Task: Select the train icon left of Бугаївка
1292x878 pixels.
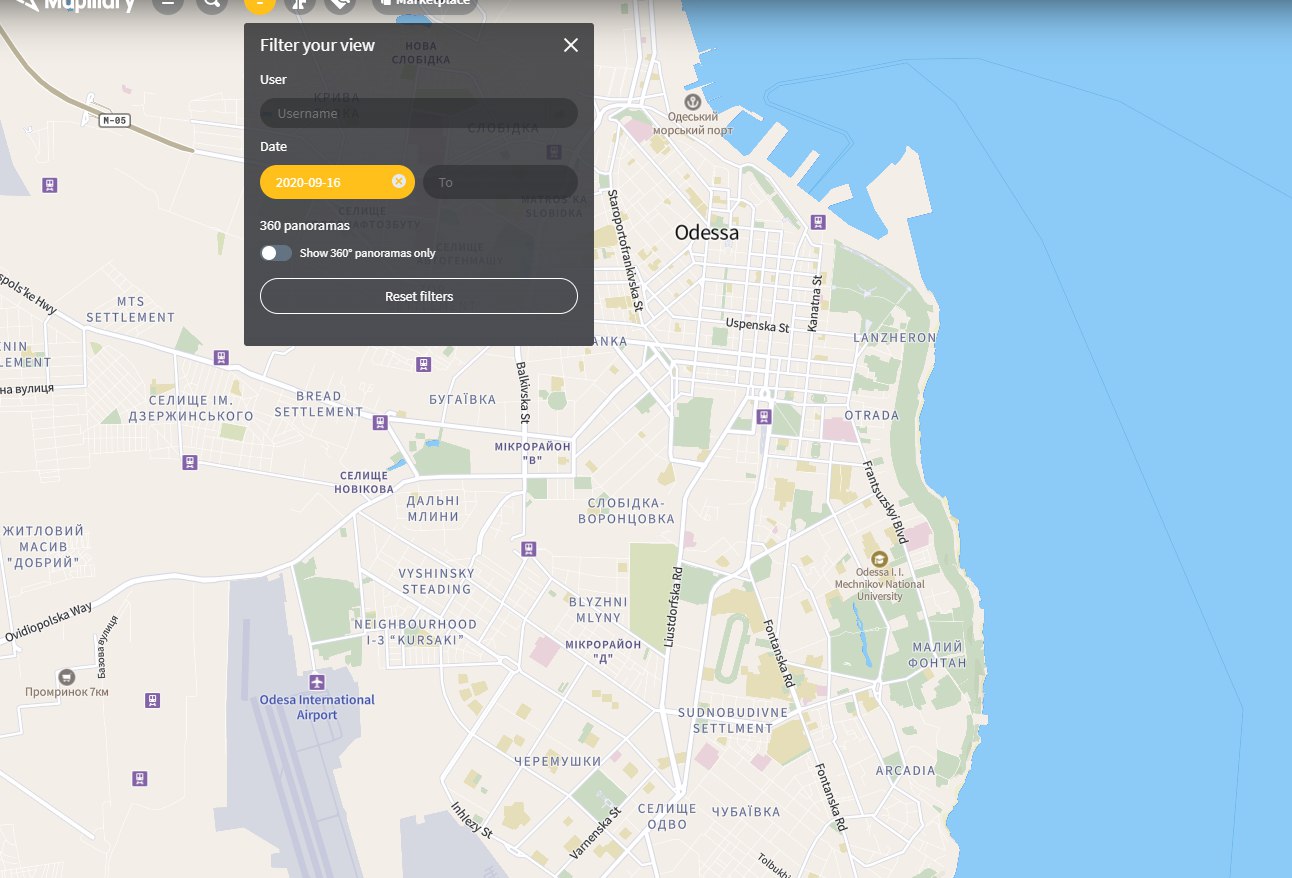Action: (x=424, y=364)
